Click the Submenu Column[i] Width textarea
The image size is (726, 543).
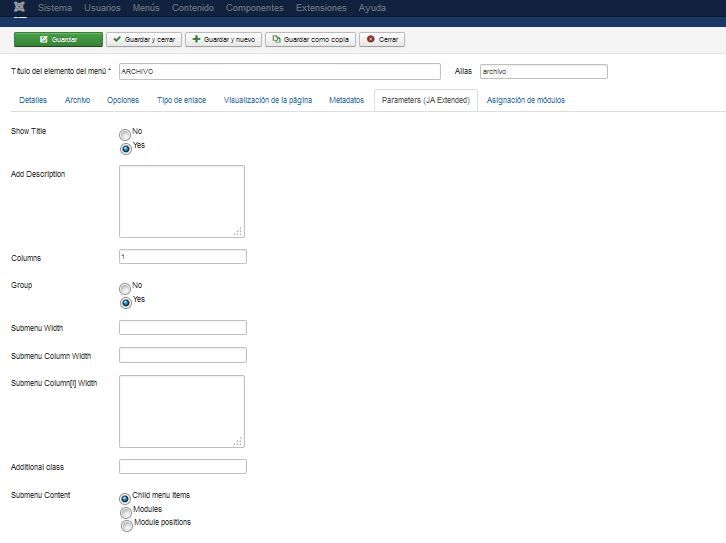coord(182,412)
